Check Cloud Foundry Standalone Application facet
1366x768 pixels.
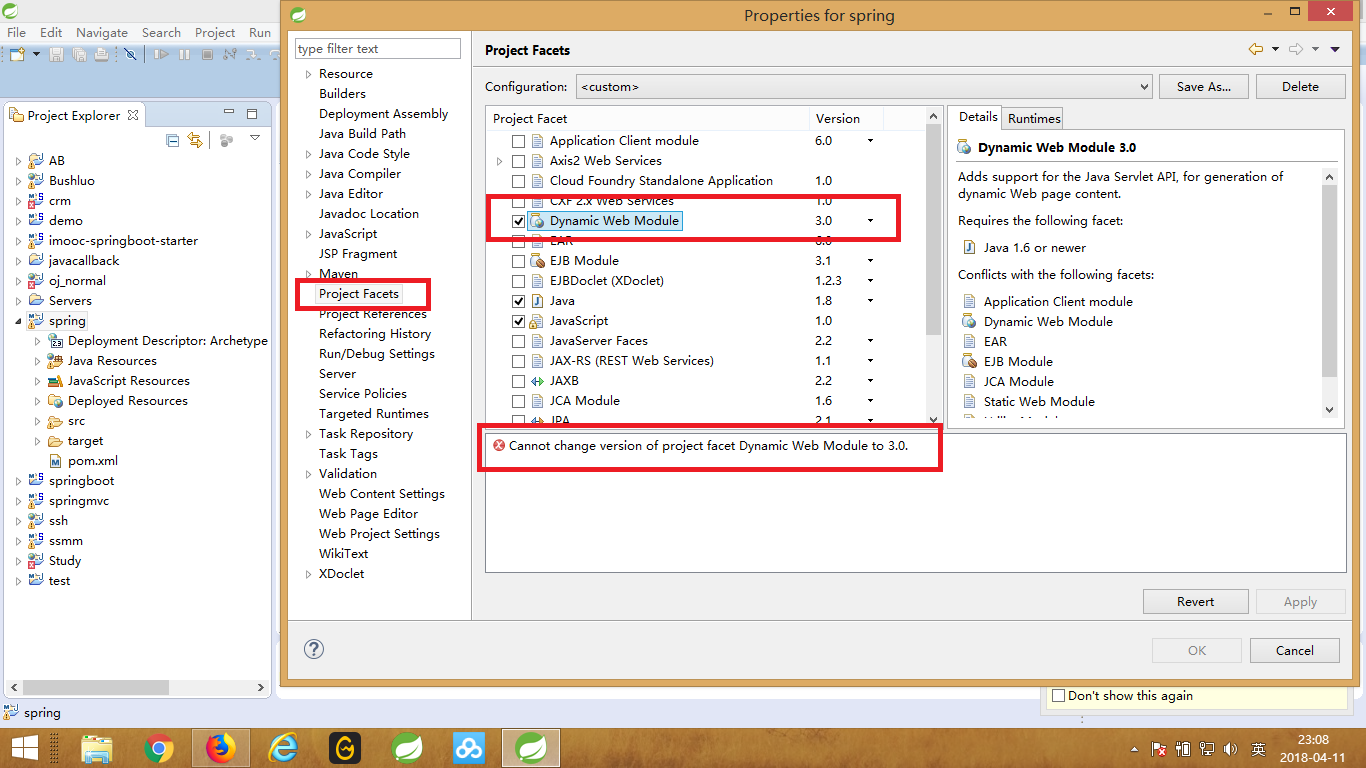click(x=518, y=181)
